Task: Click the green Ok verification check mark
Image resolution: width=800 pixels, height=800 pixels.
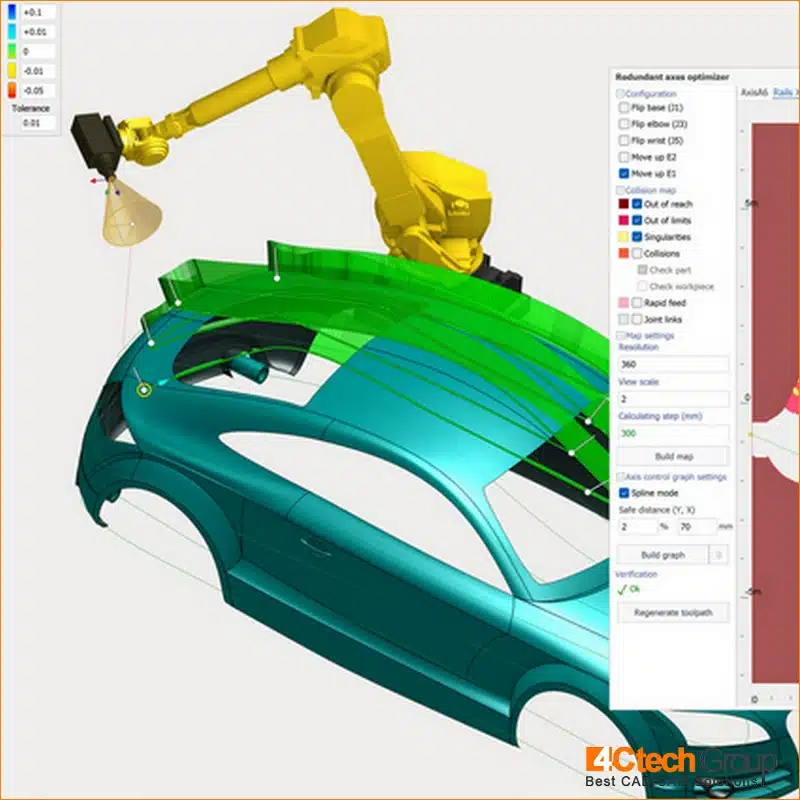Action: click(621, 590)
